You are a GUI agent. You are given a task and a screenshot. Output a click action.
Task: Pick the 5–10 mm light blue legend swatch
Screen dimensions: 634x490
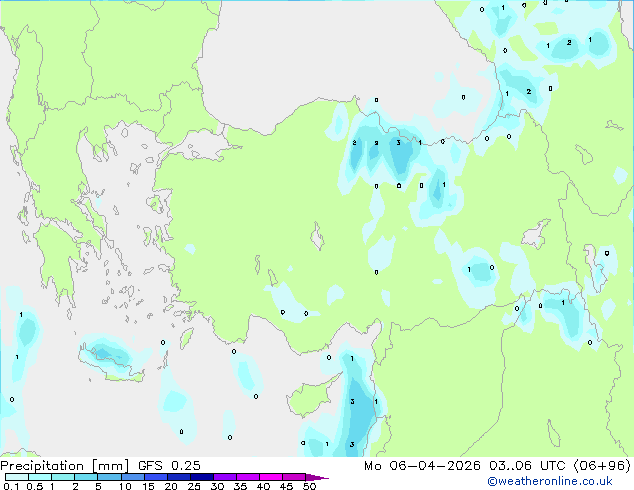point(109,477)
